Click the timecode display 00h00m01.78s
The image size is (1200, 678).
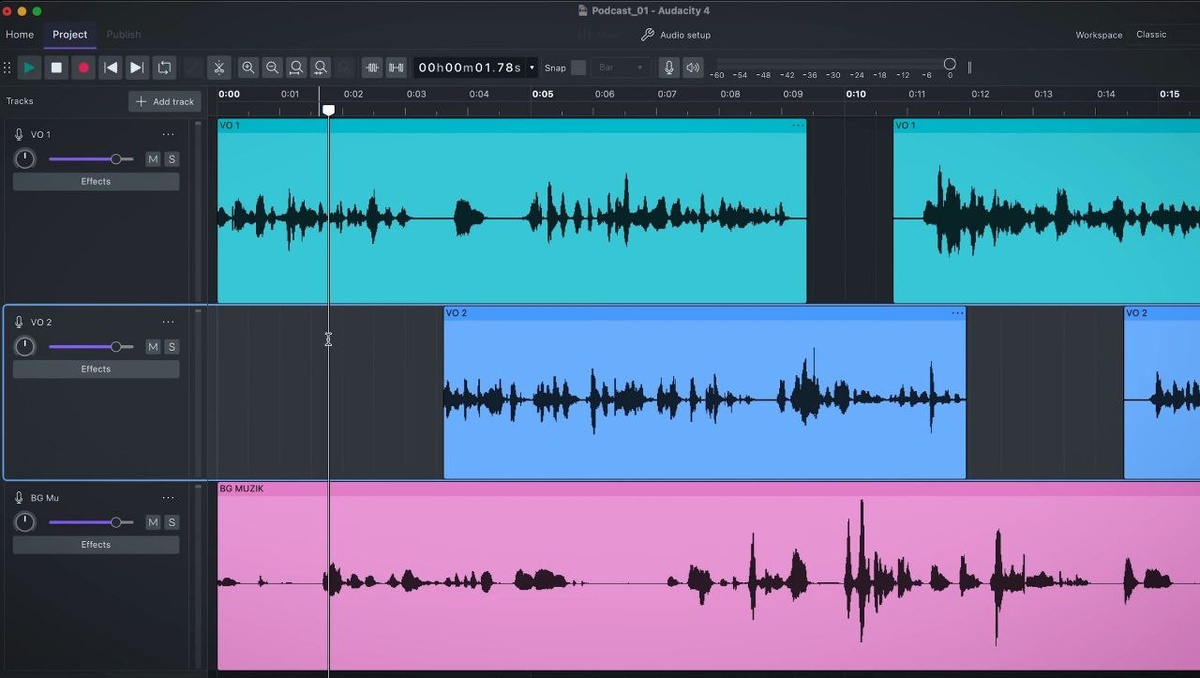(469, 68)
